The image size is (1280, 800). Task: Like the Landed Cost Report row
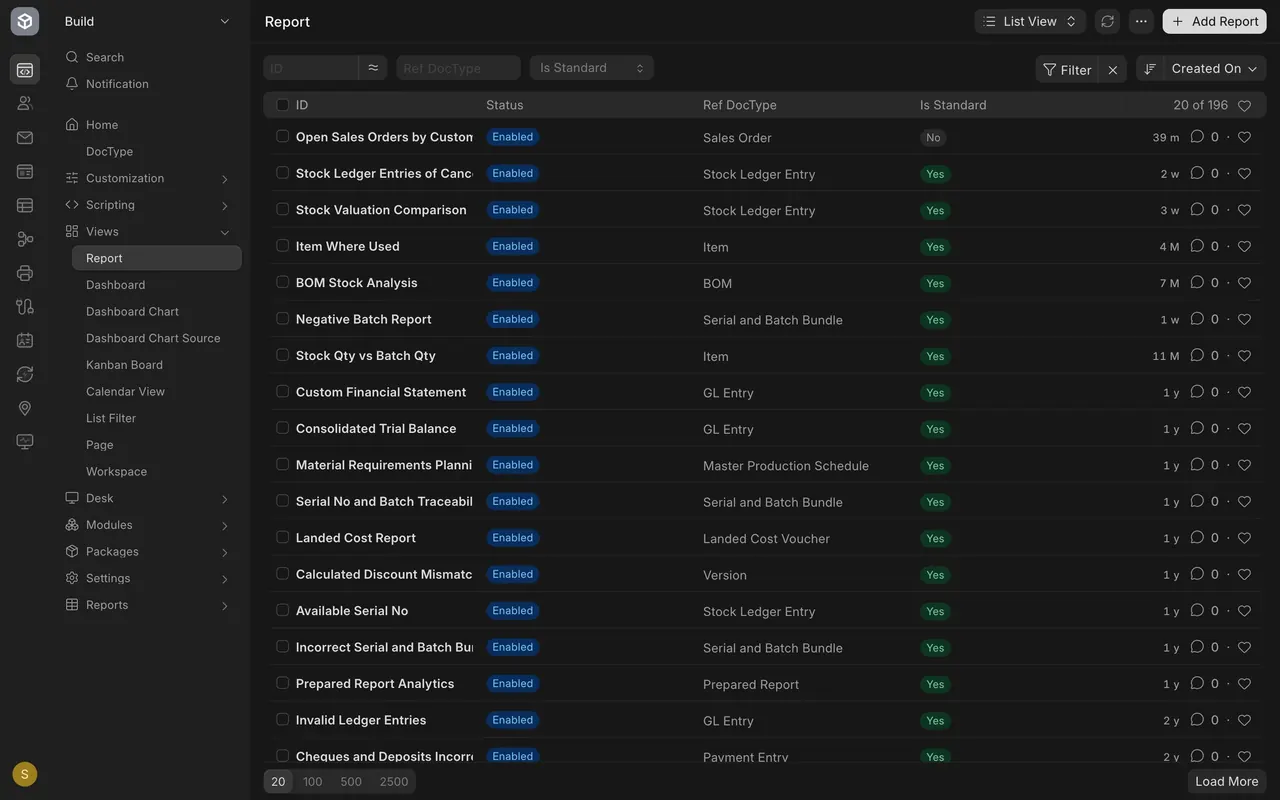point(1245,538)
